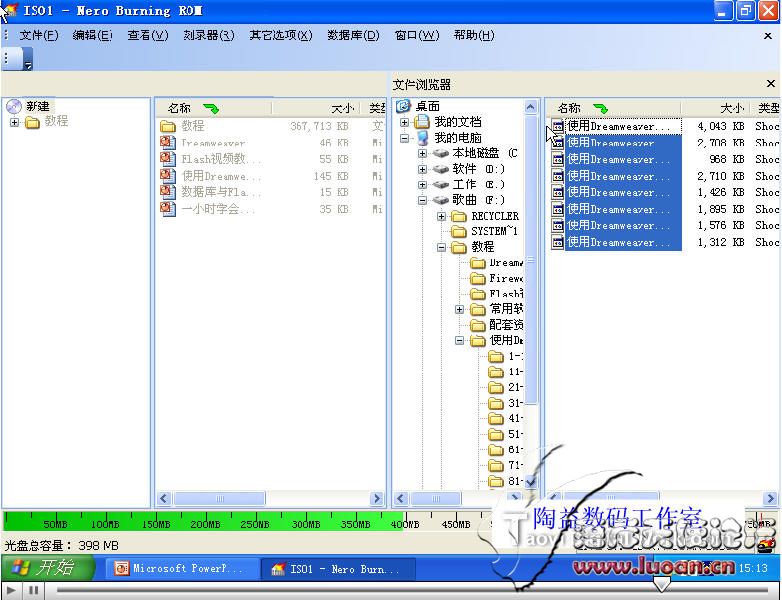Select the Firew folder under 教程
Screen dimensions: 782x600
(x=496, y=278)
